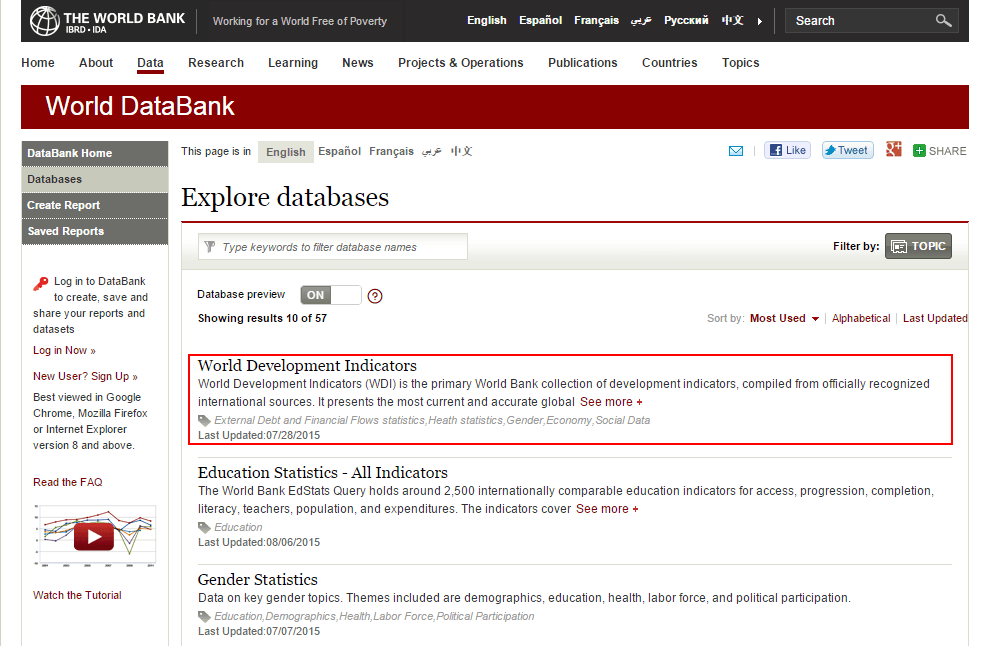The image size is (988, 646).
Task: Open World Development Indicators database title
Action: [307, 366]
